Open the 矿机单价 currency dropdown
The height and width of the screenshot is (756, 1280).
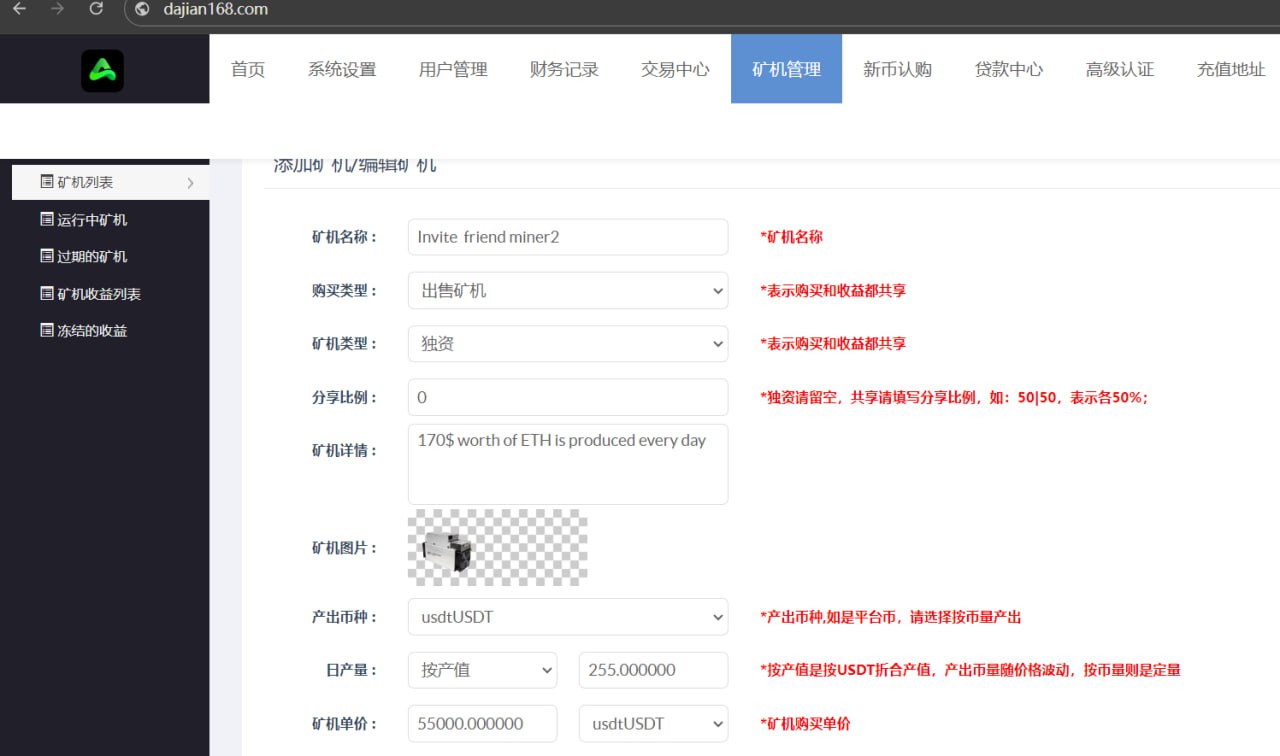click(x=653, y=723)
